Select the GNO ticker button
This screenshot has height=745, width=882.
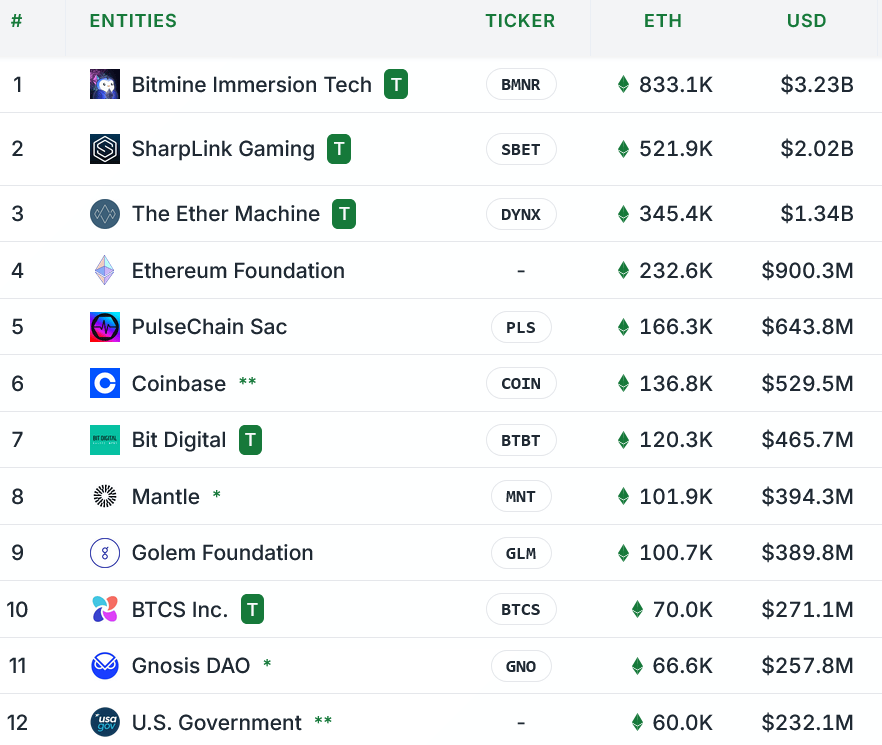[520, 666]
